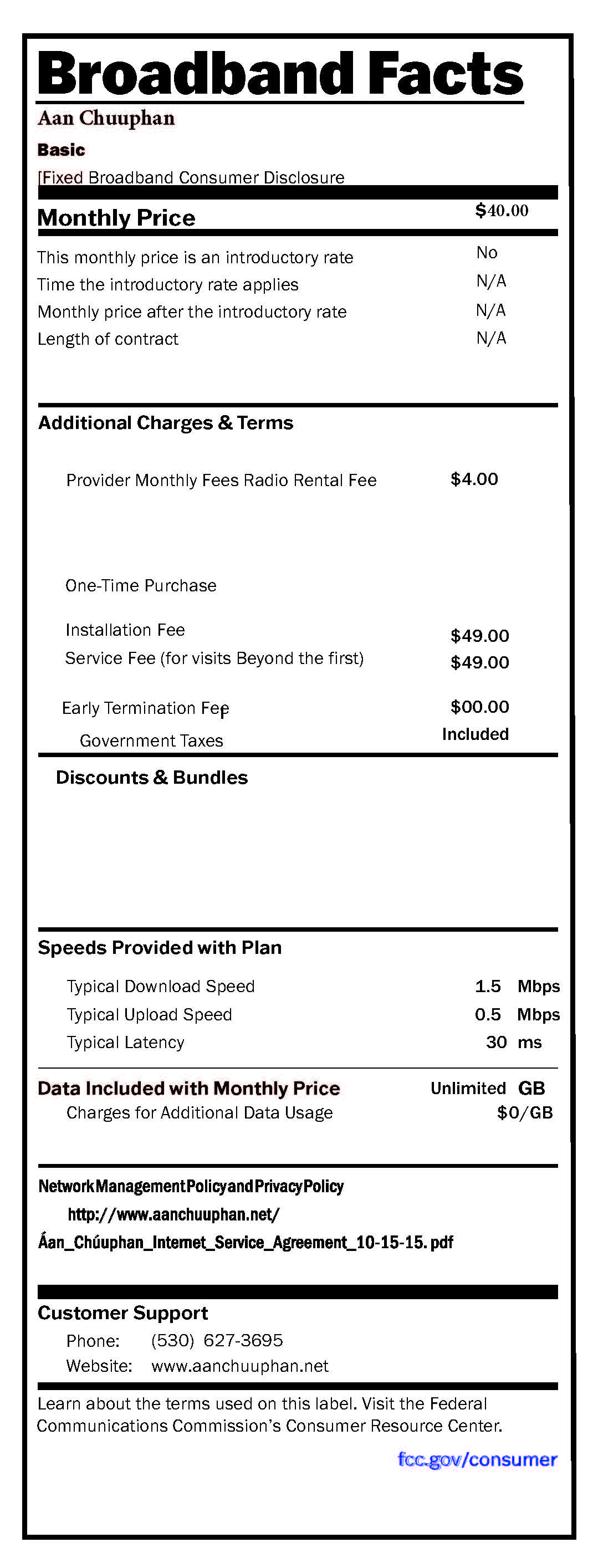Click the Broadband Facts title
This screenshot has width=593, height=1568.
[x=280, y=74]
